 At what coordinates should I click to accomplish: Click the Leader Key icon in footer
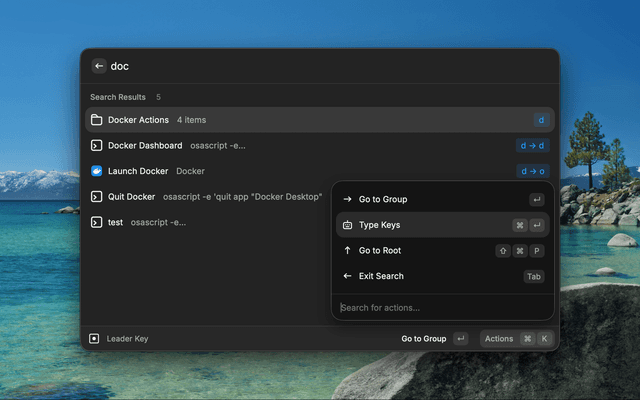pyautogui.click(x=95, y=339)
